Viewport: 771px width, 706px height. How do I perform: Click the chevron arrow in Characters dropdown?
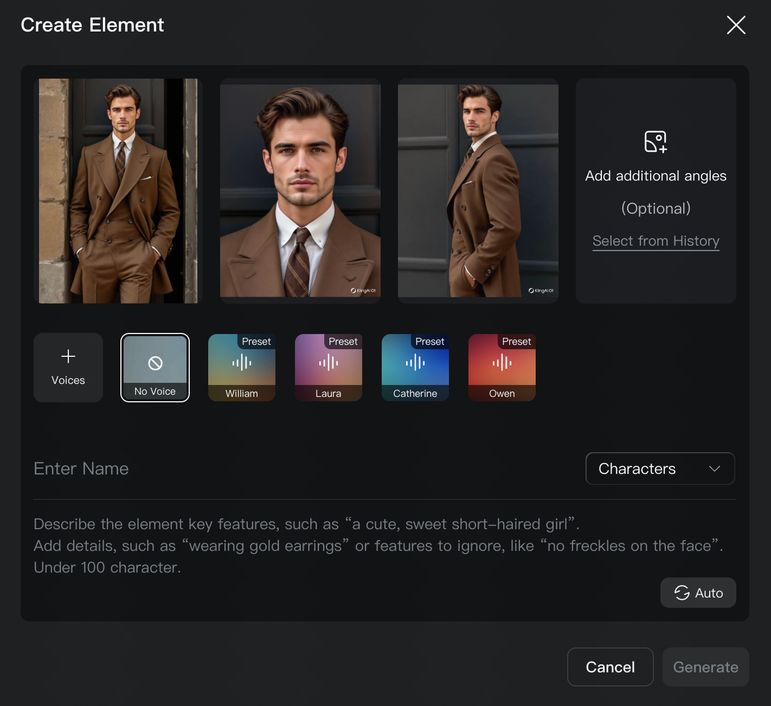coord(714,468)
